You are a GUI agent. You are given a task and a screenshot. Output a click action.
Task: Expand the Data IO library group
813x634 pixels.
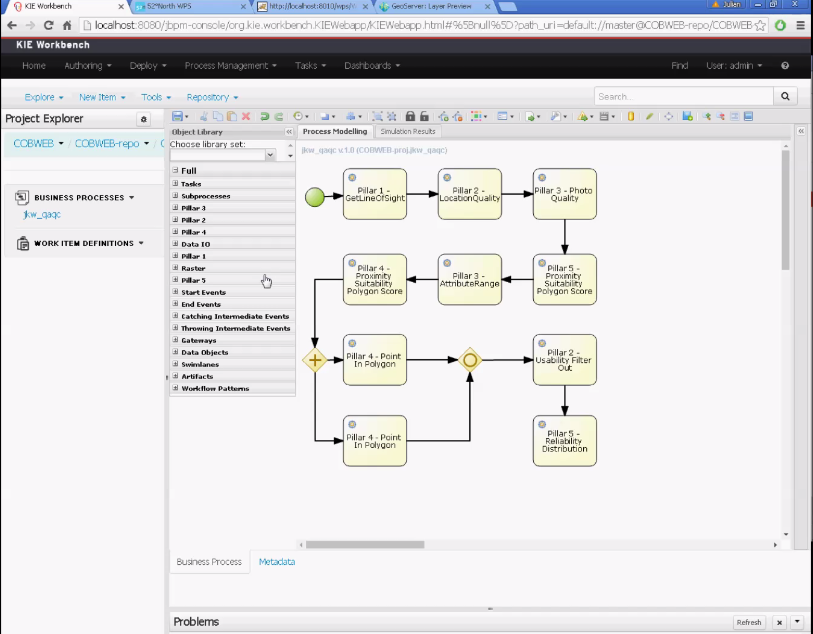[x=175, y=244]
